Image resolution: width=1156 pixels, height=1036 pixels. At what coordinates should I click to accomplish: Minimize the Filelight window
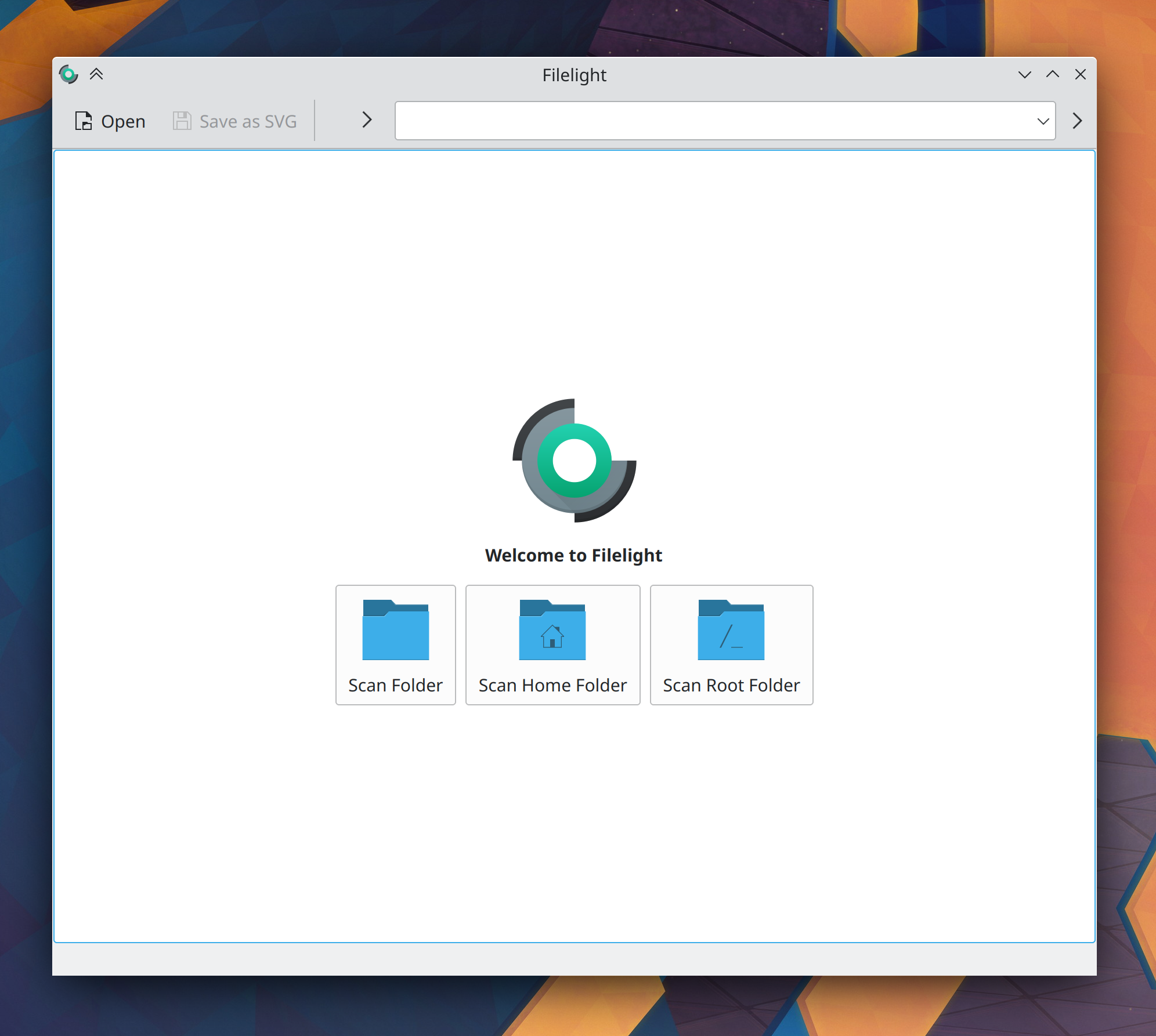(x=1024, y=74)
